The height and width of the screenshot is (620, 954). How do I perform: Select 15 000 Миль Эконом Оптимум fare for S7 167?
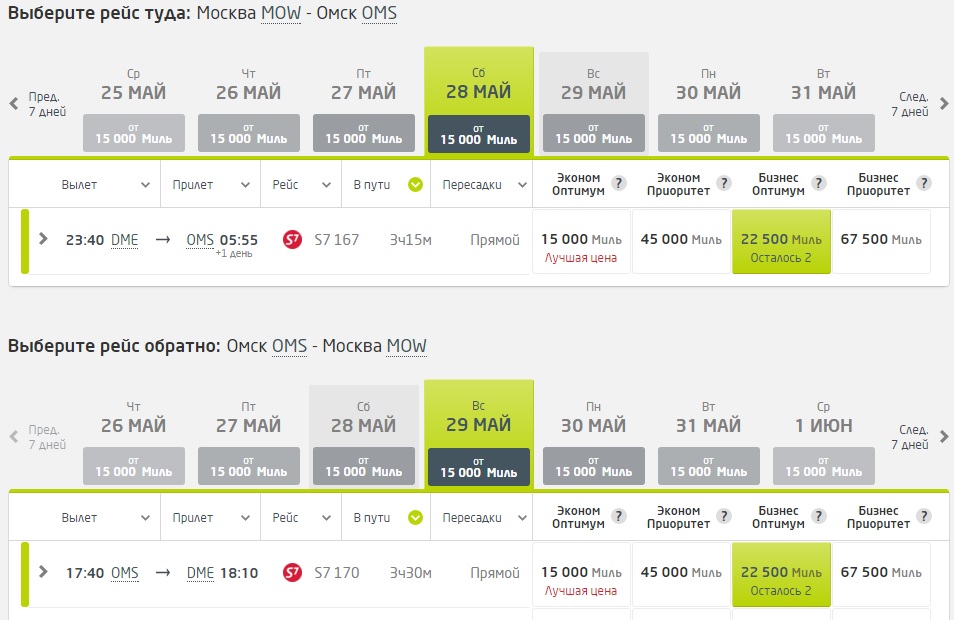(581, 242)
